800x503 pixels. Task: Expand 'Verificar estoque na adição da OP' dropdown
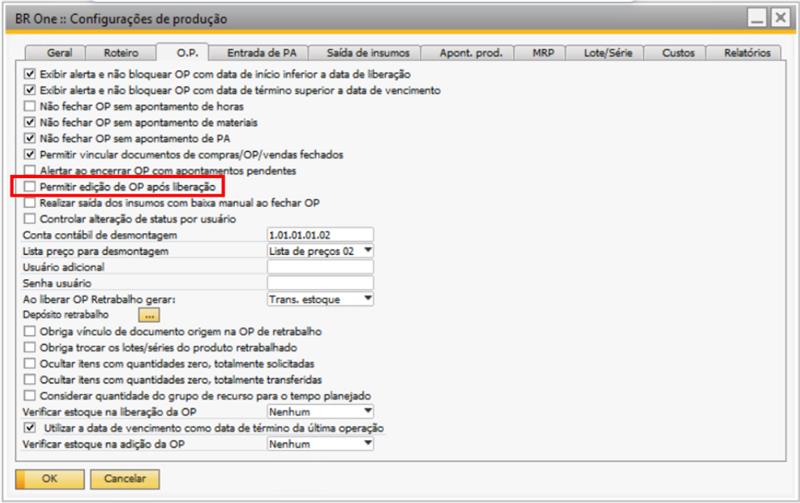click(x=366, y=444)
